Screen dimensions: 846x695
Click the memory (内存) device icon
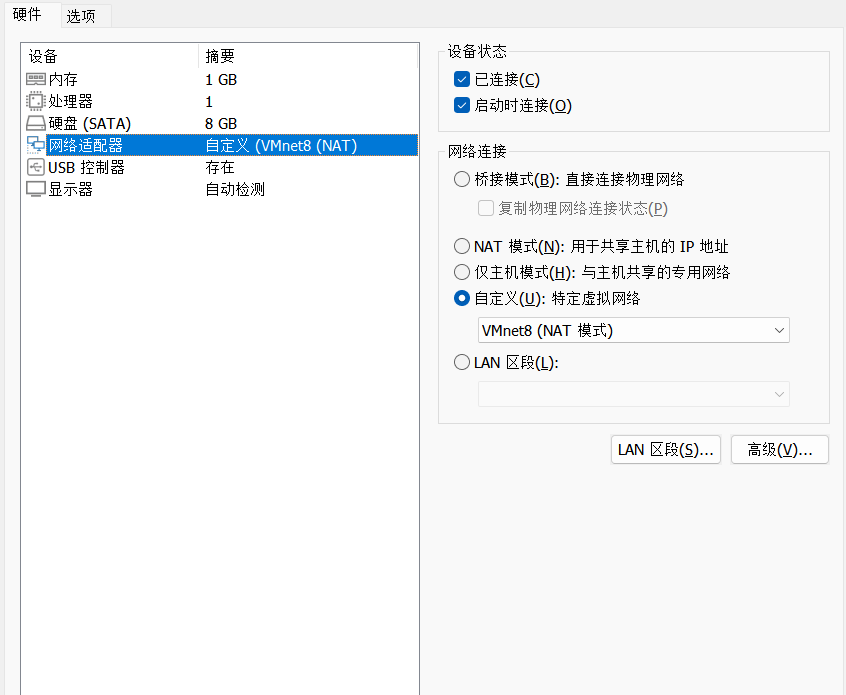[x=36, y=79]
